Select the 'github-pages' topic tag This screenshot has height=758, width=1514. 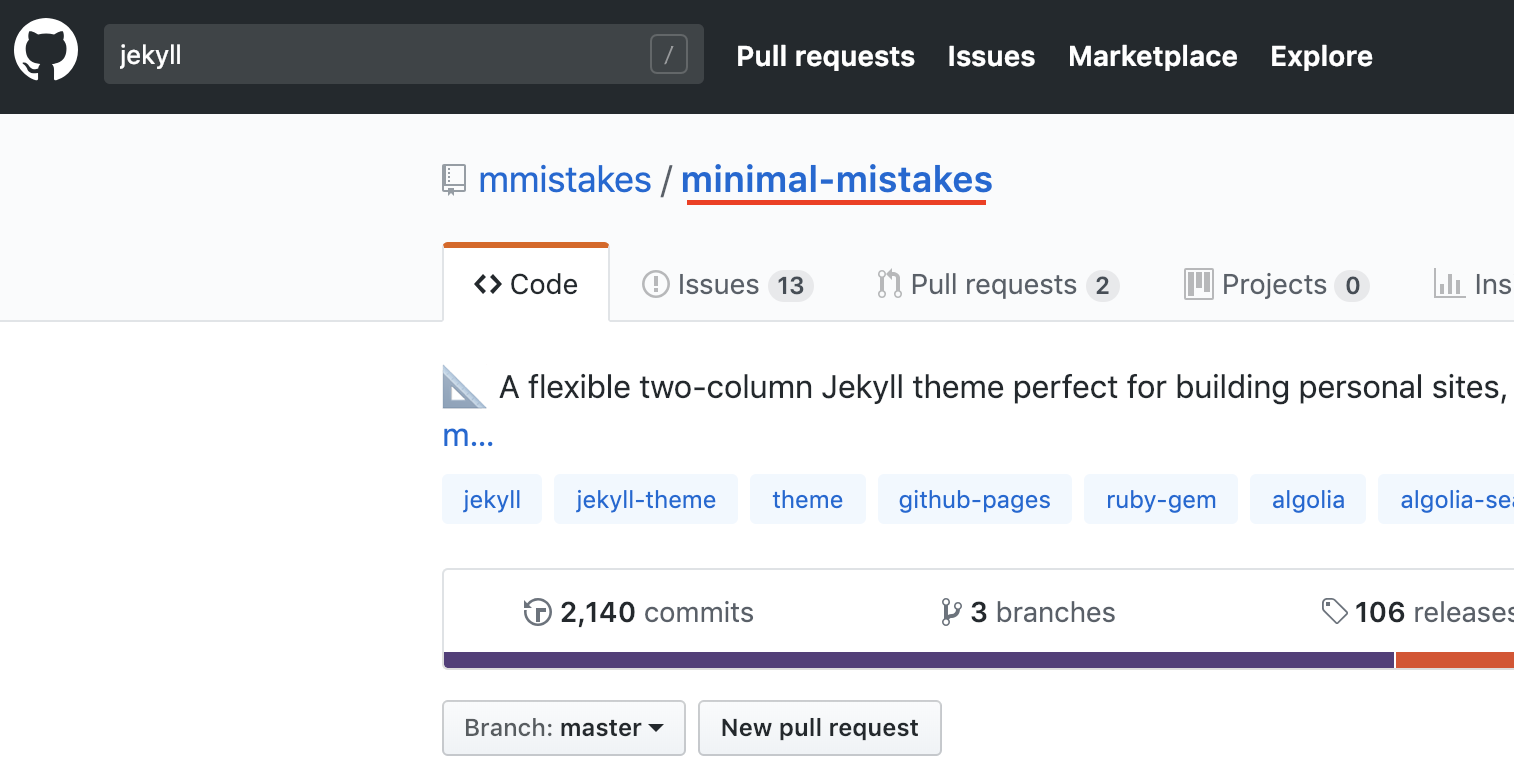click(x=975, y=499)
